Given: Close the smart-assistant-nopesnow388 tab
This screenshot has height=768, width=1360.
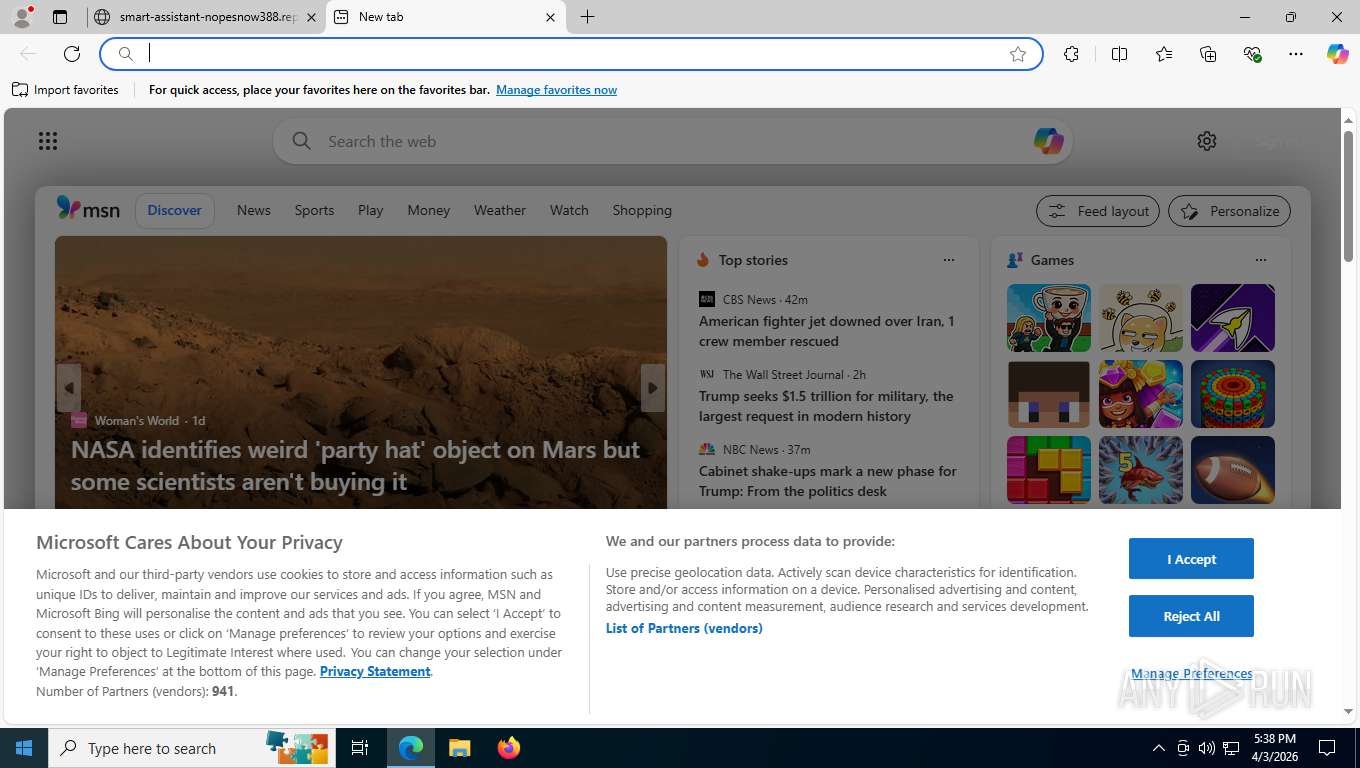Looking at the screenshot, I should pyautogui.click(x=311, y=17).
